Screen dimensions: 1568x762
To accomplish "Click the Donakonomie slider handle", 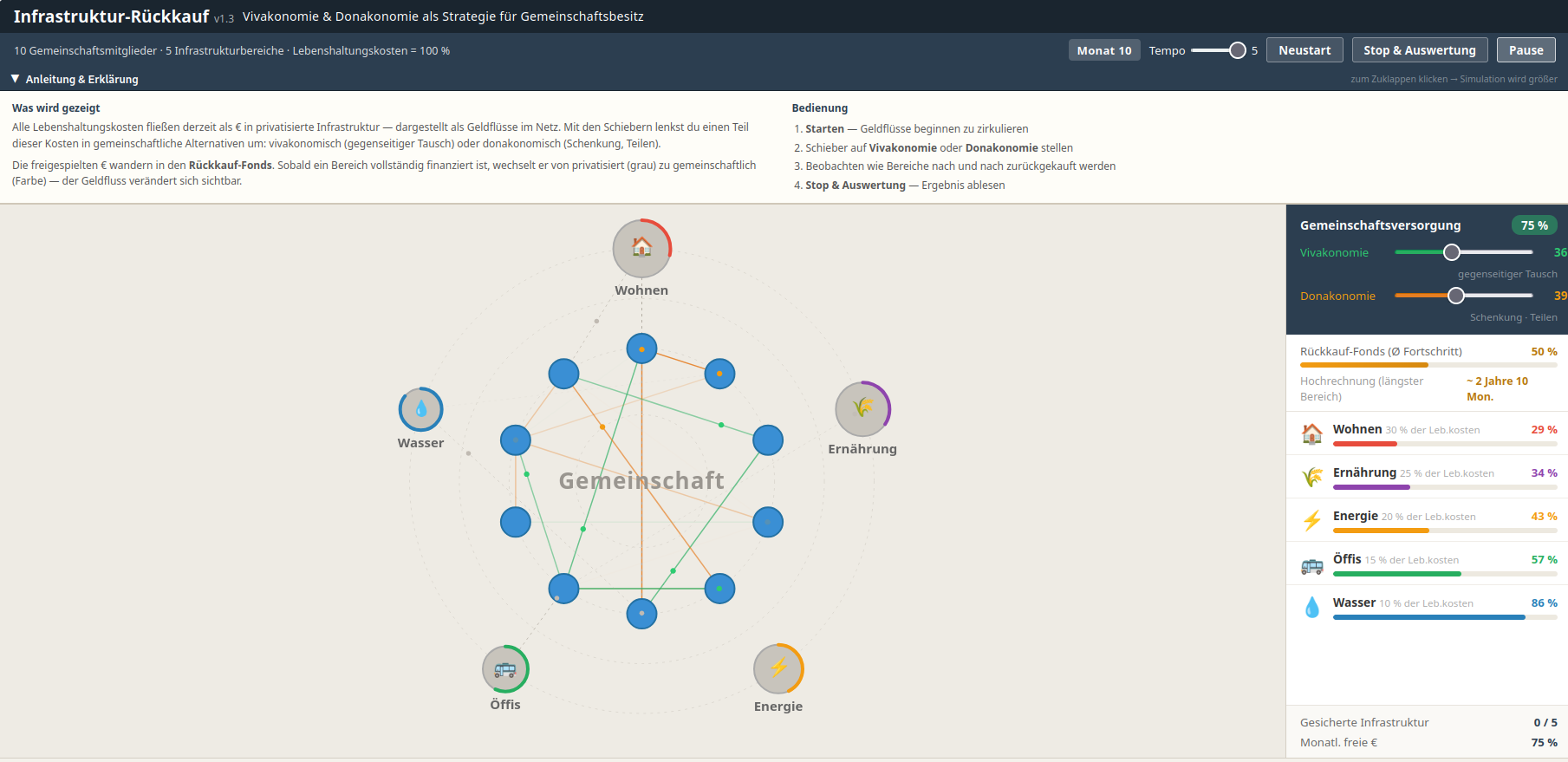I will click(x=1456, y=296).
